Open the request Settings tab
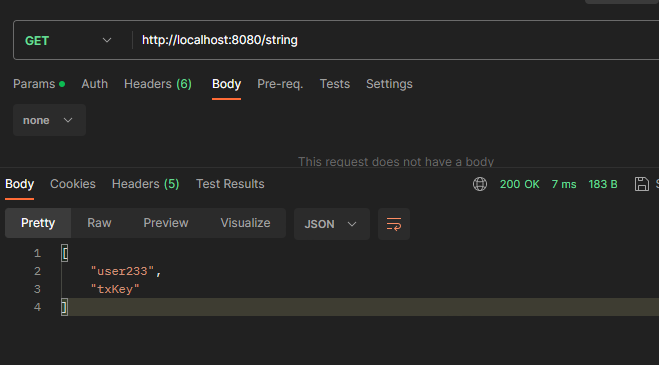The image size is (659, 365). tap(389, 84)
